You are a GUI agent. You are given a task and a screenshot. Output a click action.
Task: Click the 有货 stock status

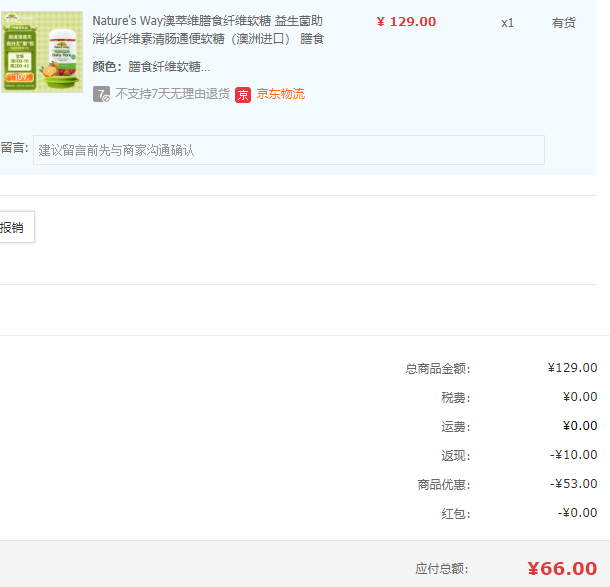coord(564,22)
